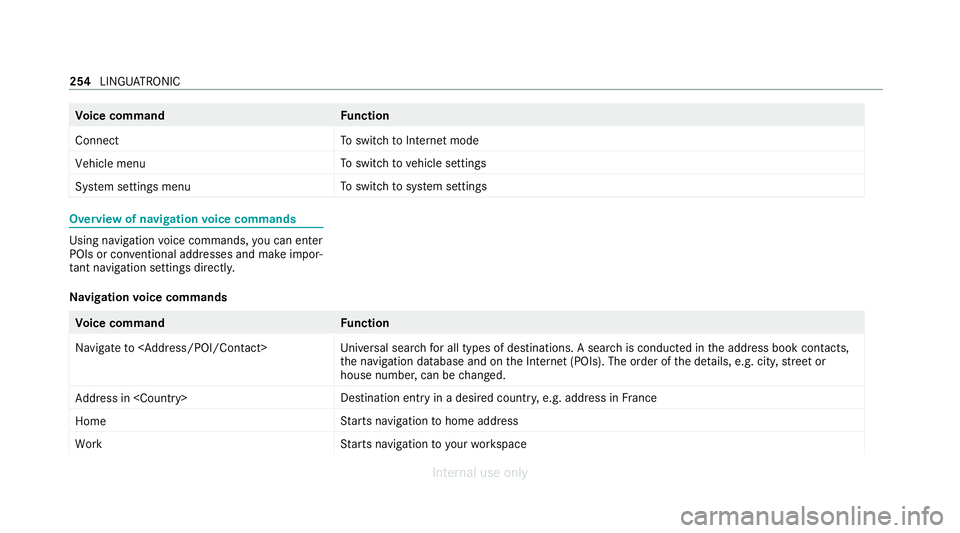Click 'Starts navigation to home address' text
This screenshot has height=533, width=960.
point(429,421)
